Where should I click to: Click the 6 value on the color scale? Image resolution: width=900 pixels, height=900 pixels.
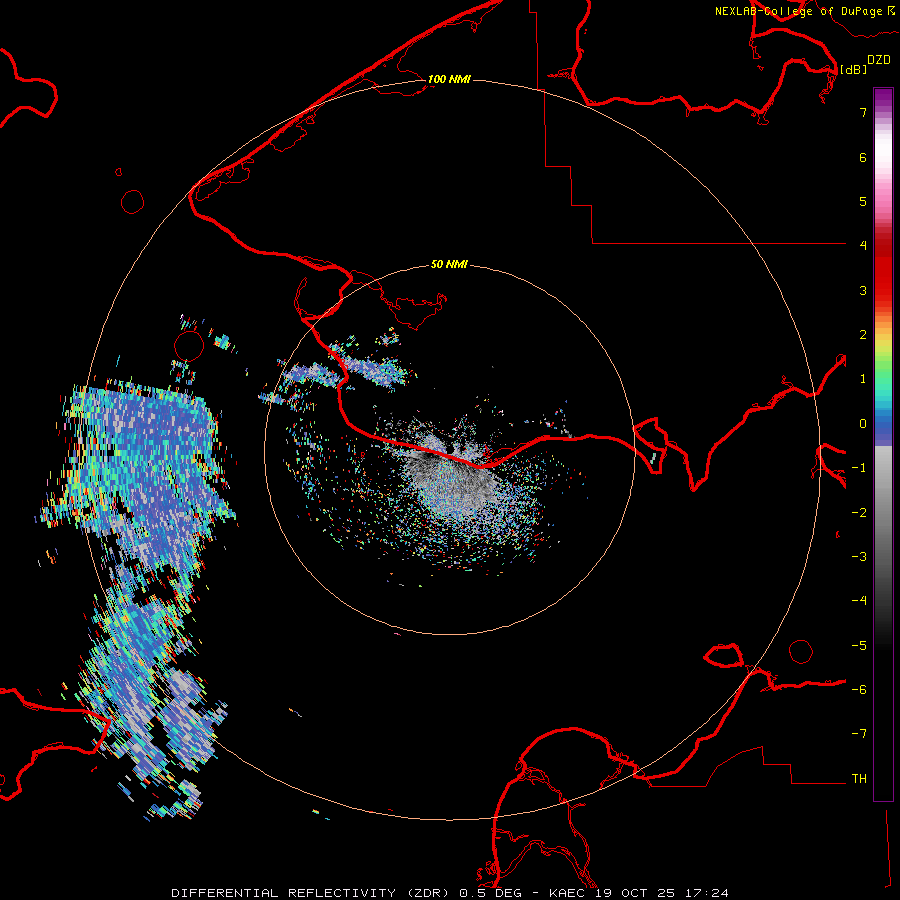(863, 157)
